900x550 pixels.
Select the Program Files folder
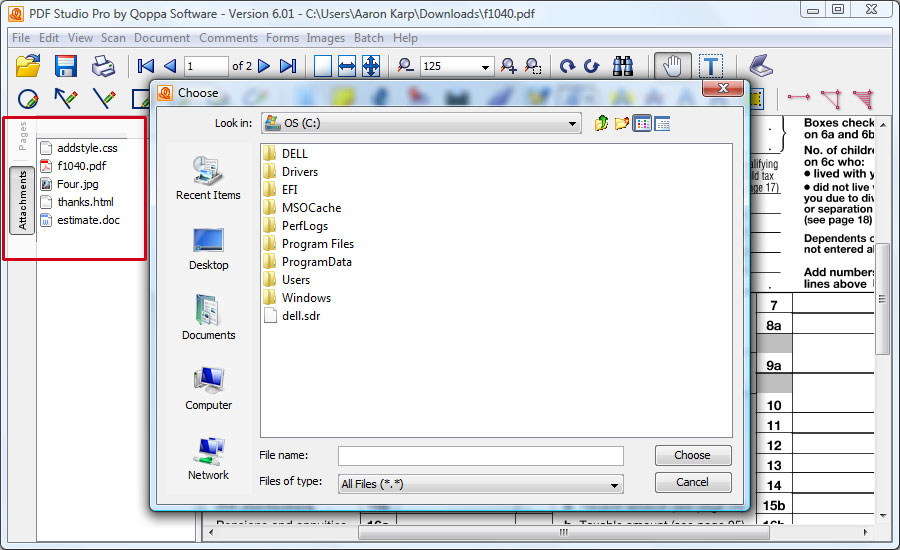coord(309,244)
